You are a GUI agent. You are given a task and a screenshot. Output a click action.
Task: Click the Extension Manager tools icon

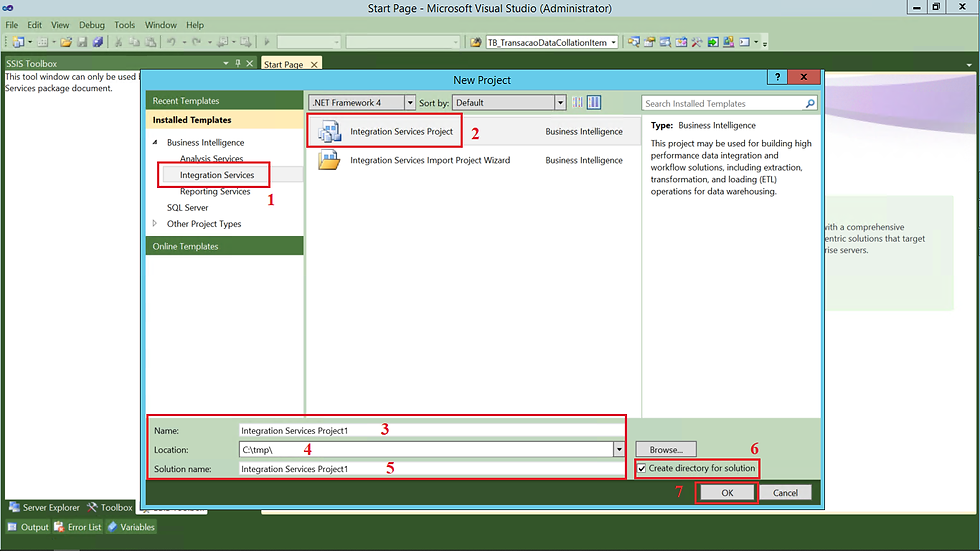coord(697,42)
